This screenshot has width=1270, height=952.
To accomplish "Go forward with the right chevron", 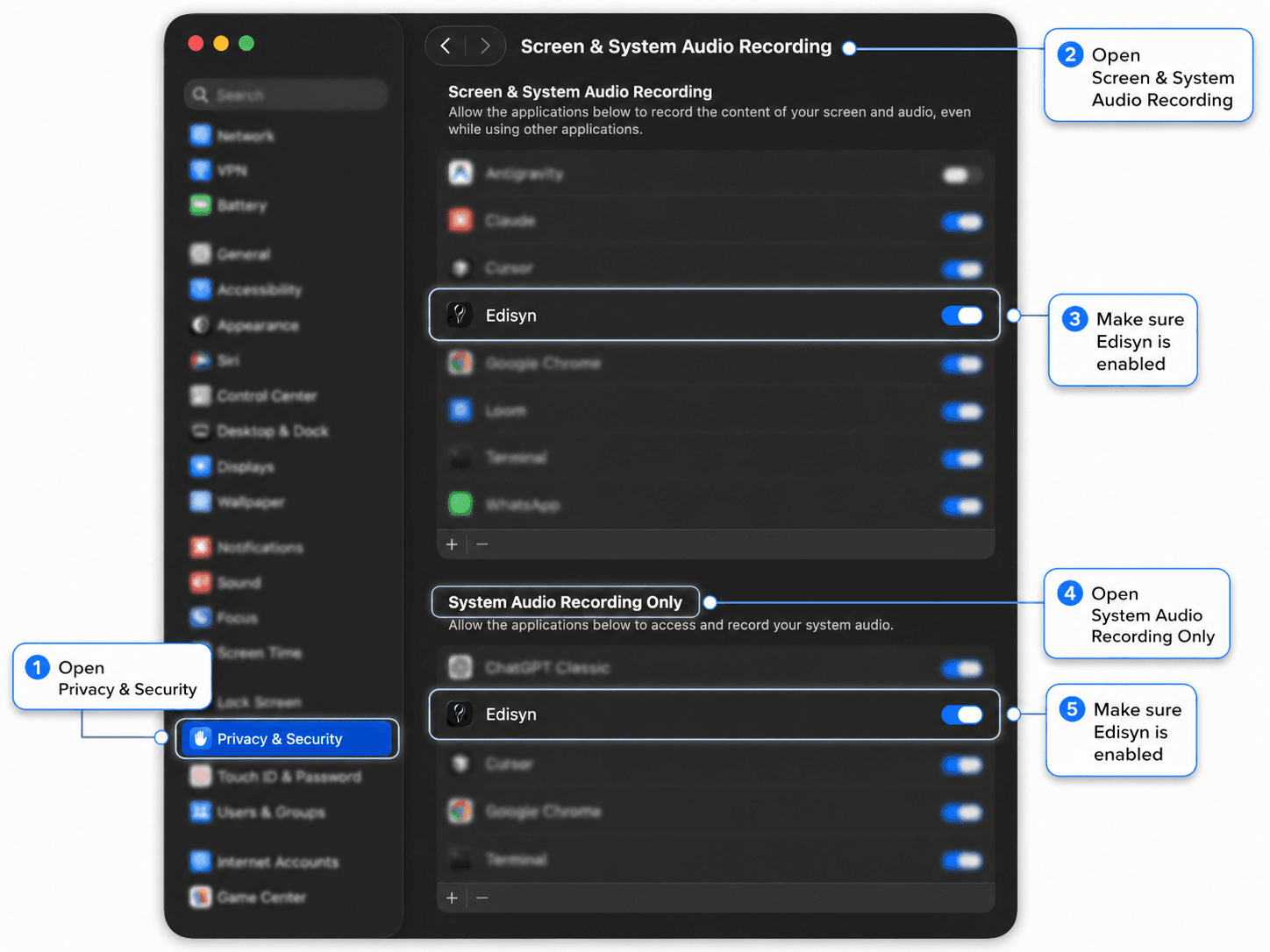I will pyautogui.click(x=485, y=46).
